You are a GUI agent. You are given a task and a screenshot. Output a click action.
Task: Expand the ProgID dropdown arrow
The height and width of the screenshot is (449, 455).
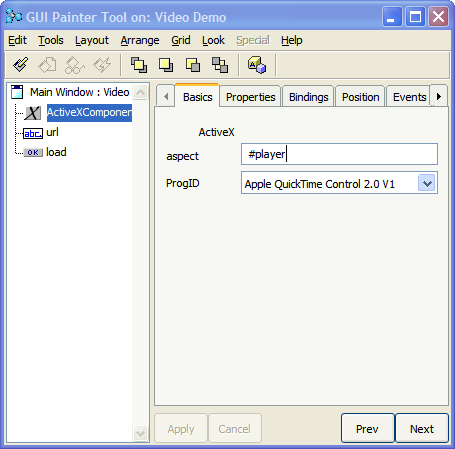pyautogui.click(x=427, y=183)
